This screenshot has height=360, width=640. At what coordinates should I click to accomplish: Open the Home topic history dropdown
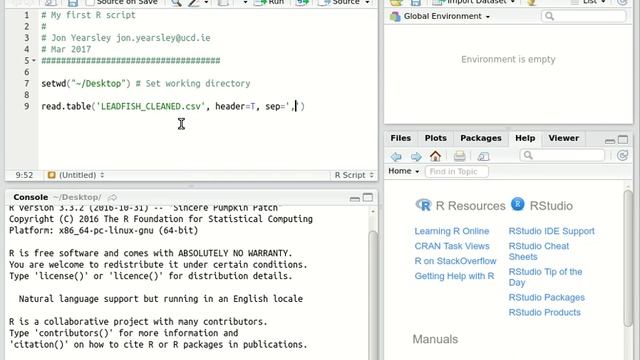(404, 171)
